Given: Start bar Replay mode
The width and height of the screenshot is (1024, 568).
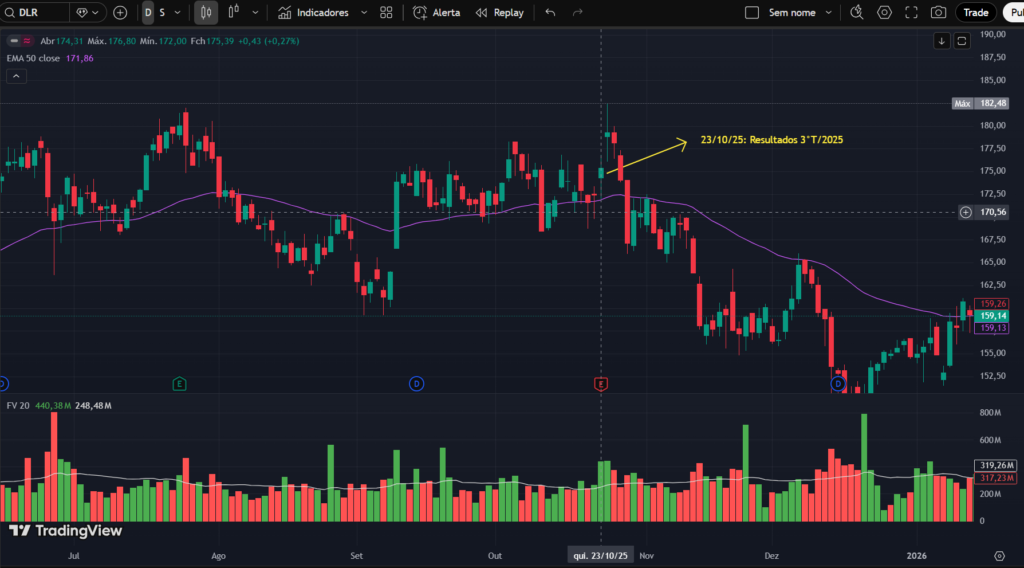Looking at the screenshot, I should [500, 12].
